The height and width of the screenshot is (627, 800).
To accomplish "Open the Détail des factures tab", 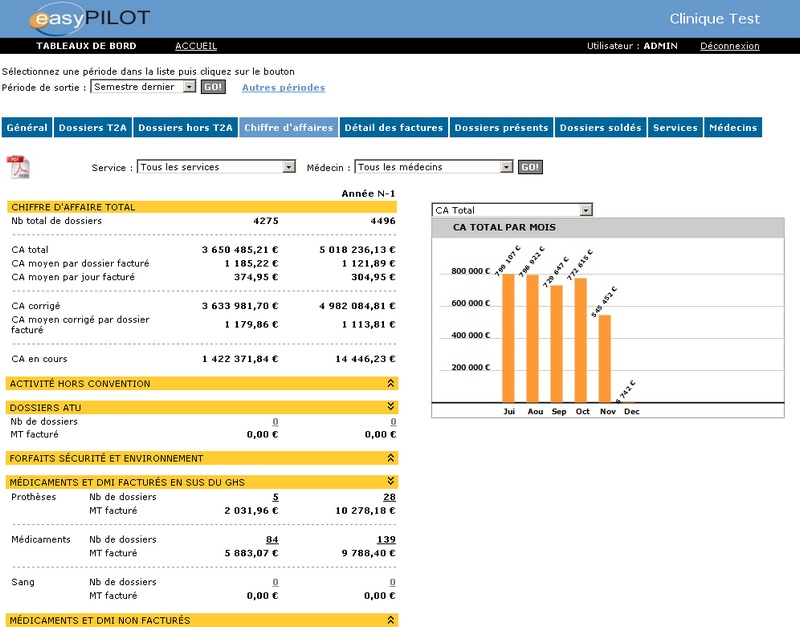I will 393,128.
